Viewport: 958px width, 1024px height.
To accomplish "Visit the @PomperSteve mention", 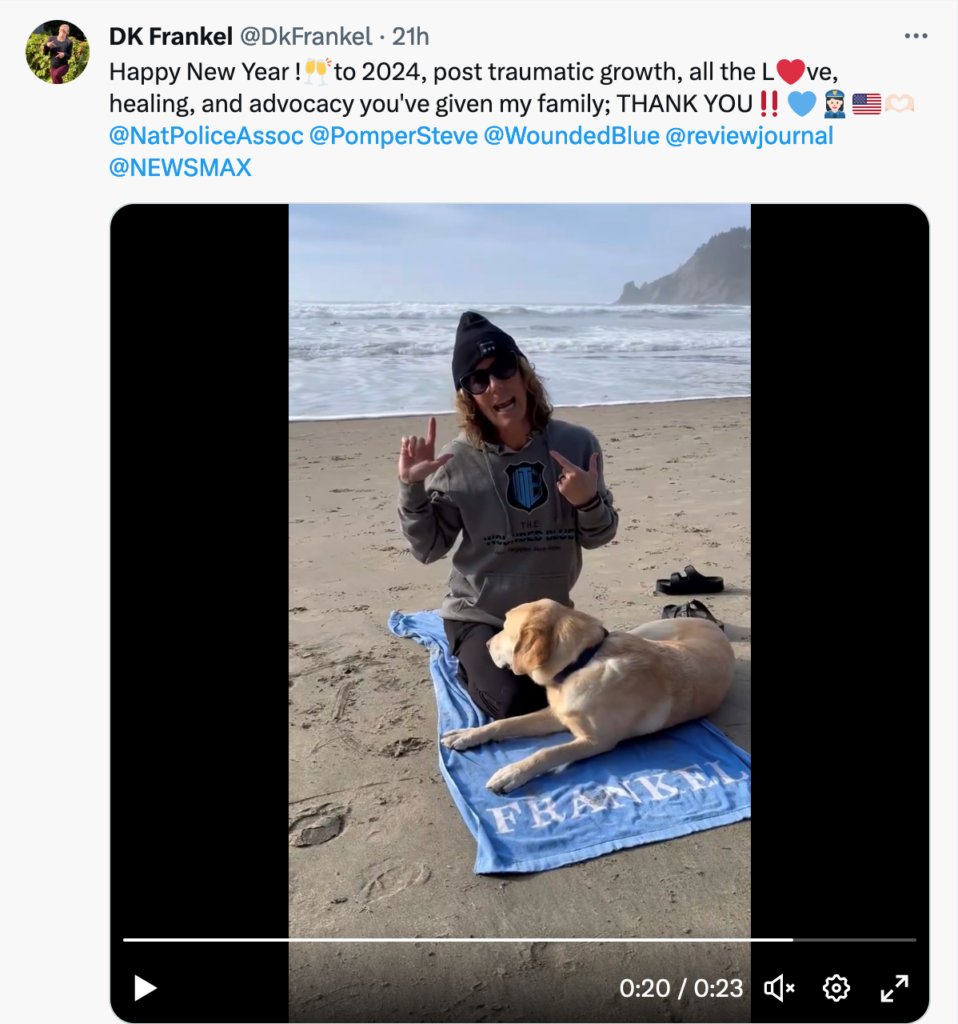I will [x=393, y=136].
